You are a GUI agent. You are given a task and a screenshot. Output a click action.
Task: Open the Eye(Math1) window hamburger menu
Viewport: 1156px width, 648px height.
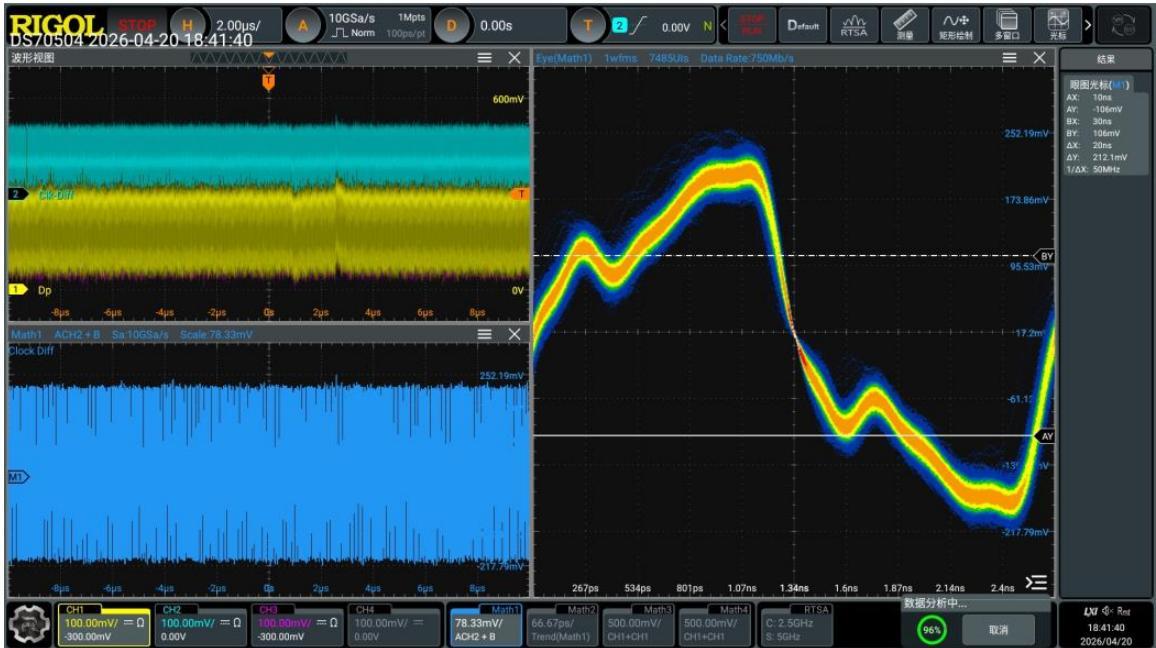point(1010,58)
